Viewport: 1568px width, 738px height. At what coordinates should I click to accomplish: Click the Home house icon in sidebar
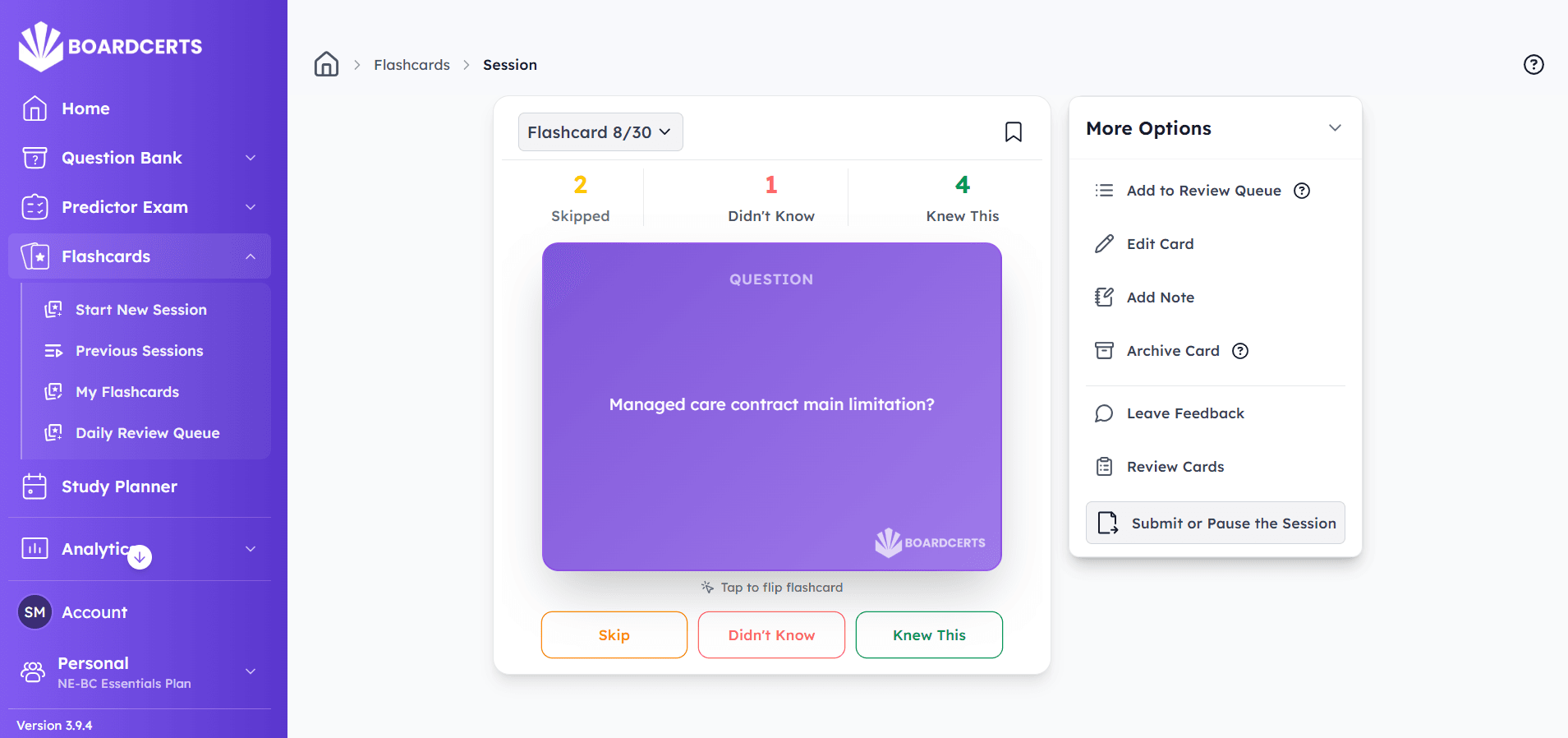[x=34, y=108]
